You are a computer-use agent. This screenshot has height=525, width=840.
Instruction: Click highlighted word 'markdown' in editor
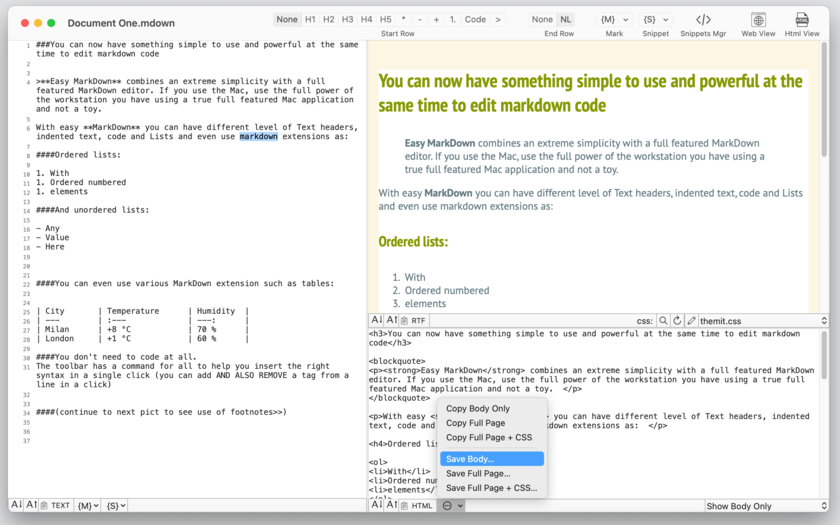(258, 136)
